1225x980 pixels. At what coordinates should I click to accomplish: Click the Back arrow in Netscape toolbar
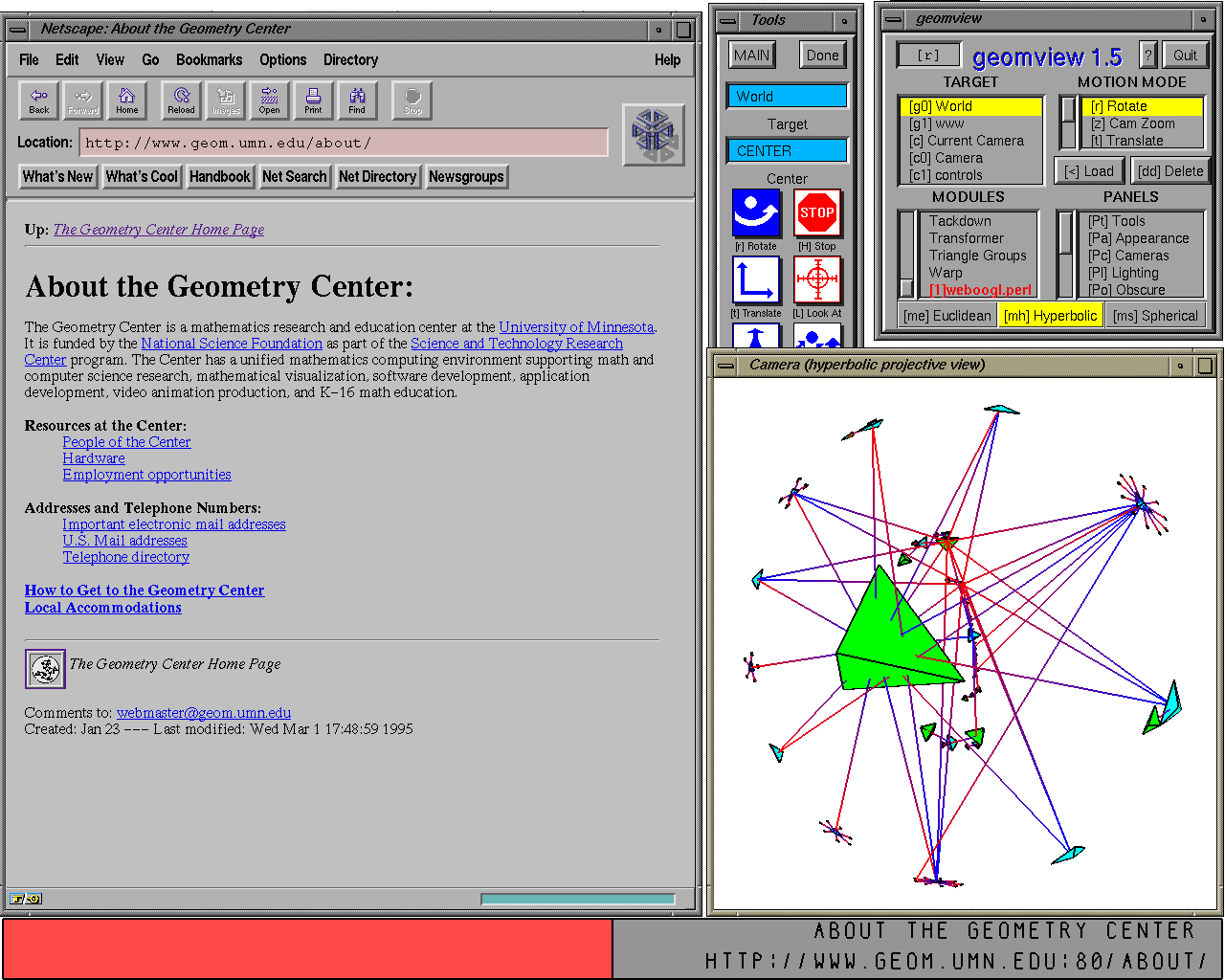click(x=39, y=100)
